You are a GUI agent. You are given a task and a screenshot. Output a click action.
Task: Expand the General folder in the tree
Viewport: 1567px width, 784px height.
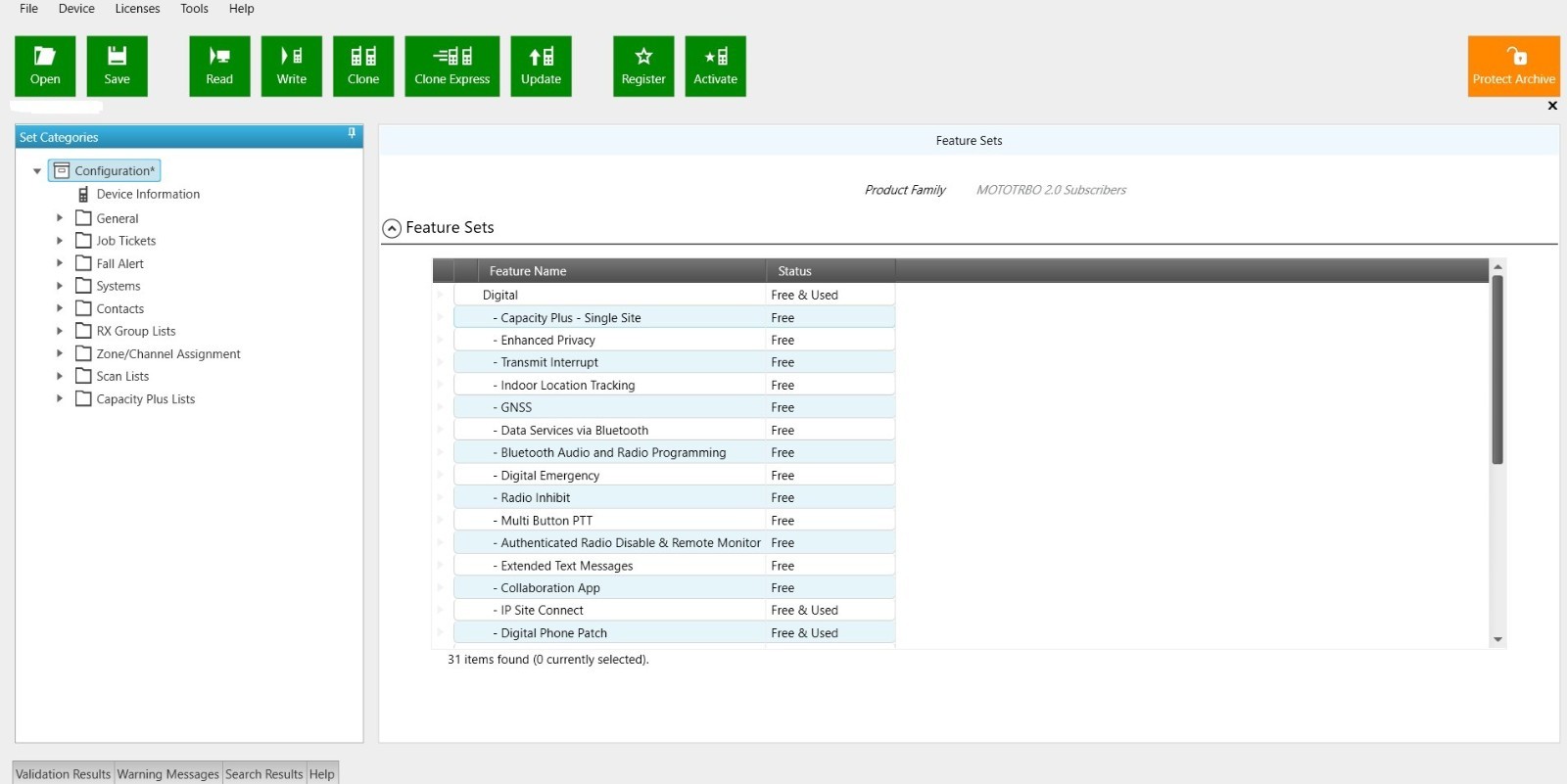[x=60, y=218]
